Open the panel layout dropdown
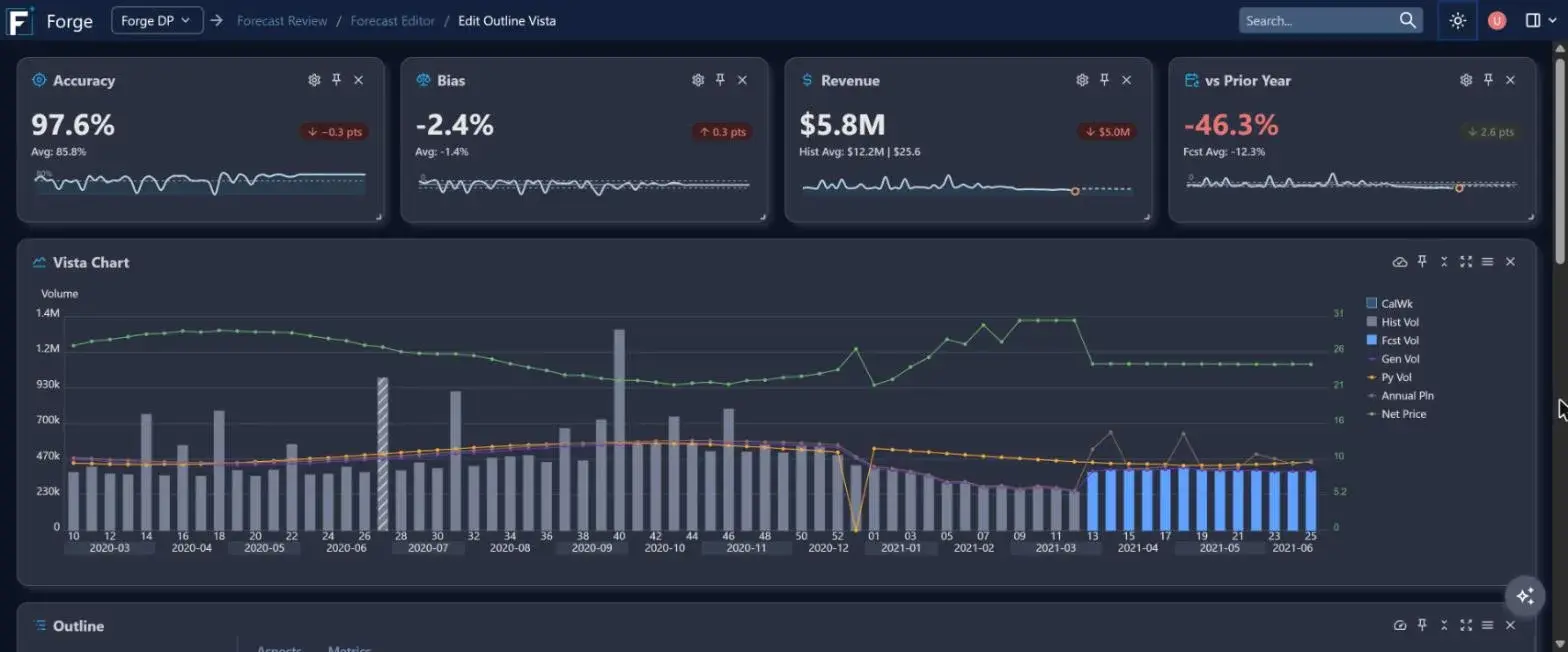 1540,20
